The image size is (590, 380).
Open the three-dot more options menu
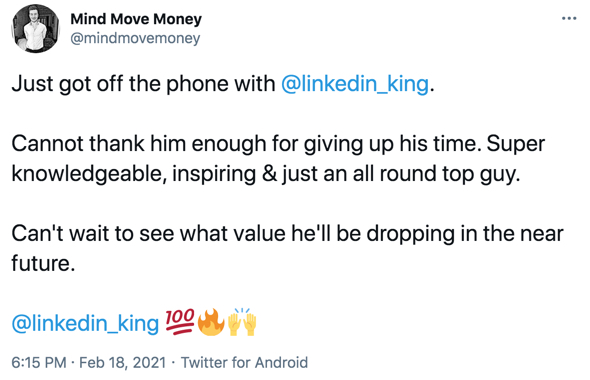pyautogui.click(x=569, y=18)
